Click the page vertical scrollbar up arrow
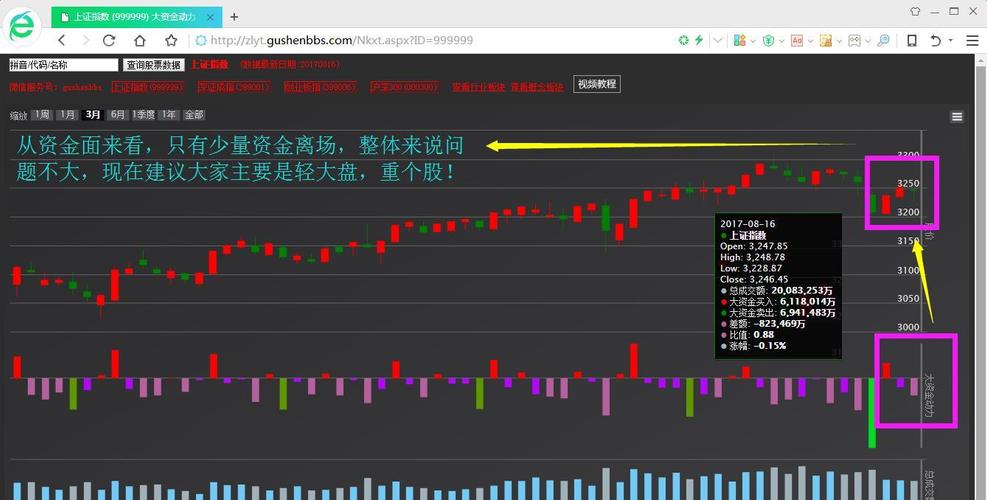The width and height of the screenshot is (987, 500). click(981, 60)
